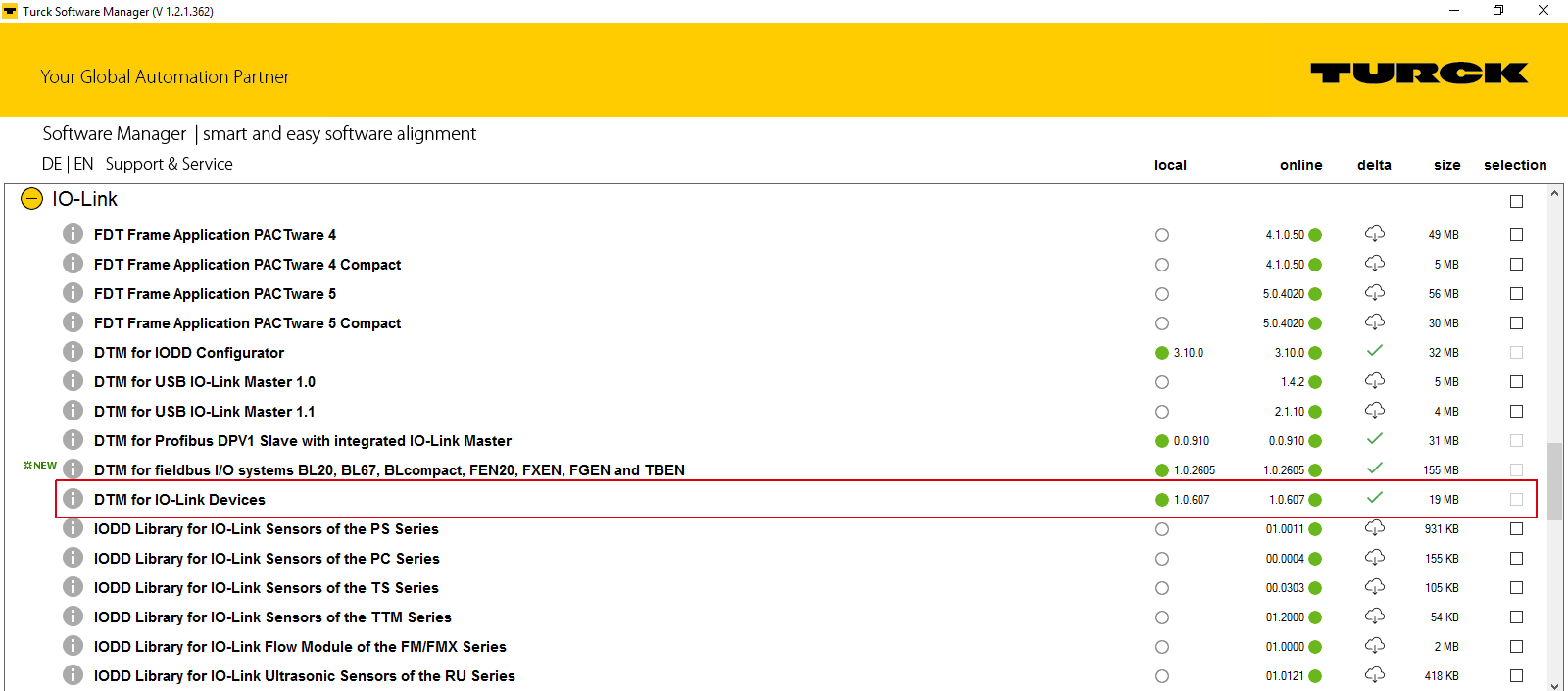
Task: Open info for PC Series IODD Library
Action: [x=73, y=558]
